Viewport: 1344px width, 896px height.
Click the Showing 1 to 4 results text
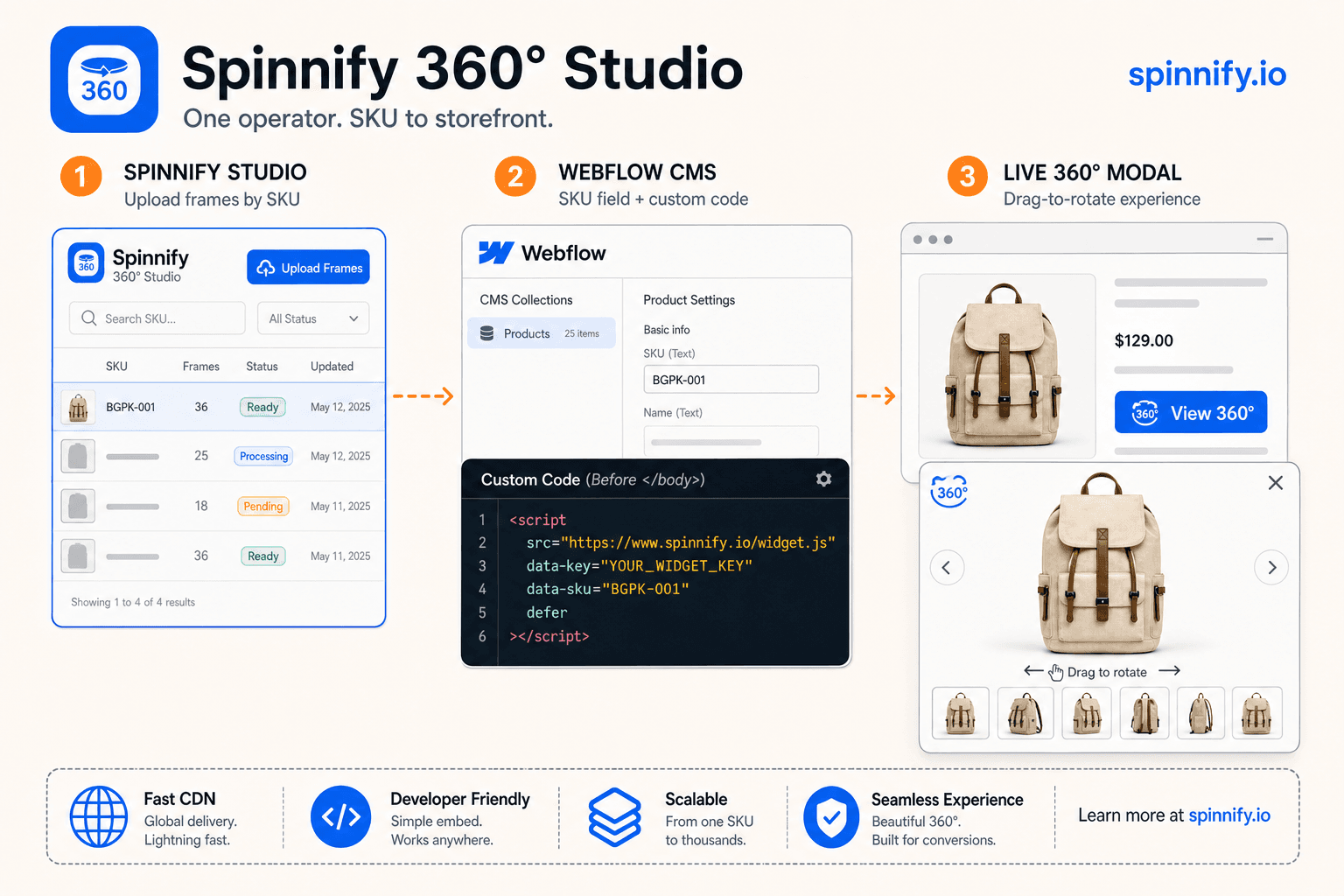tap(133, 602)
